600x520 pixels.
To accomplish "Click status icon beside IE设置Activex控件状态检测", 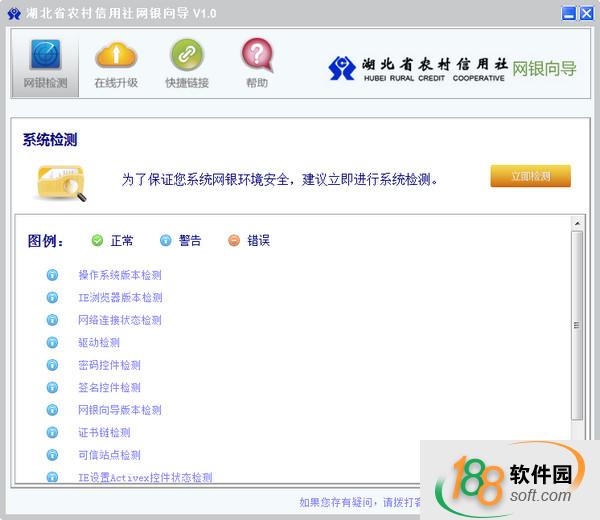I will [52, 477].
